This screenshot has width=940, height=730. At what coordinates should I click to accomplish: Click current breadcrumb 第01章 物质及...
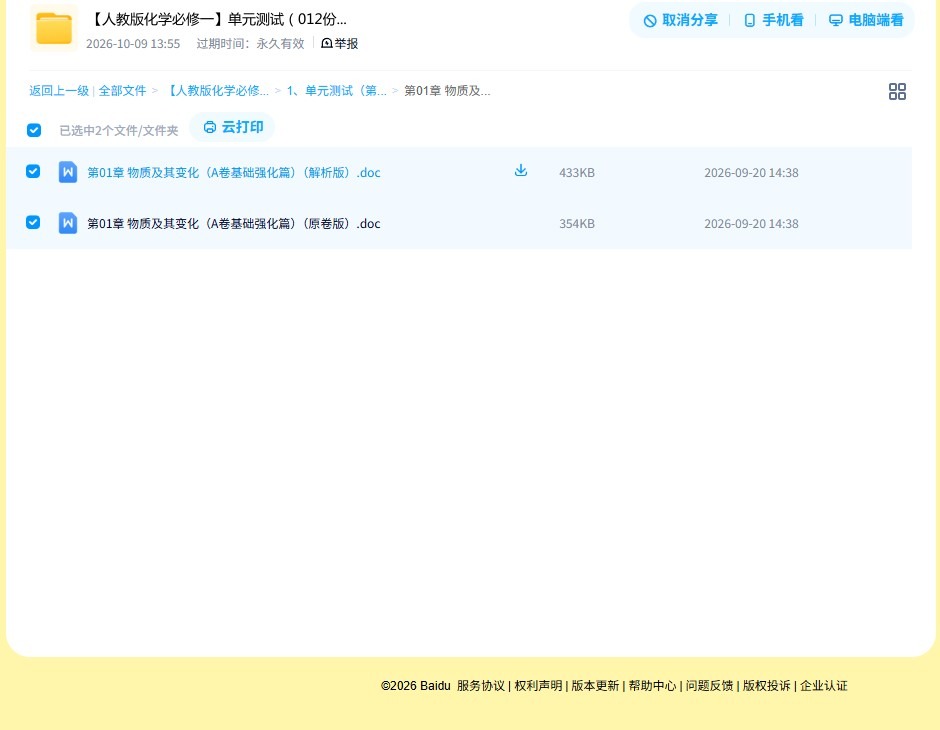(447, 91)
